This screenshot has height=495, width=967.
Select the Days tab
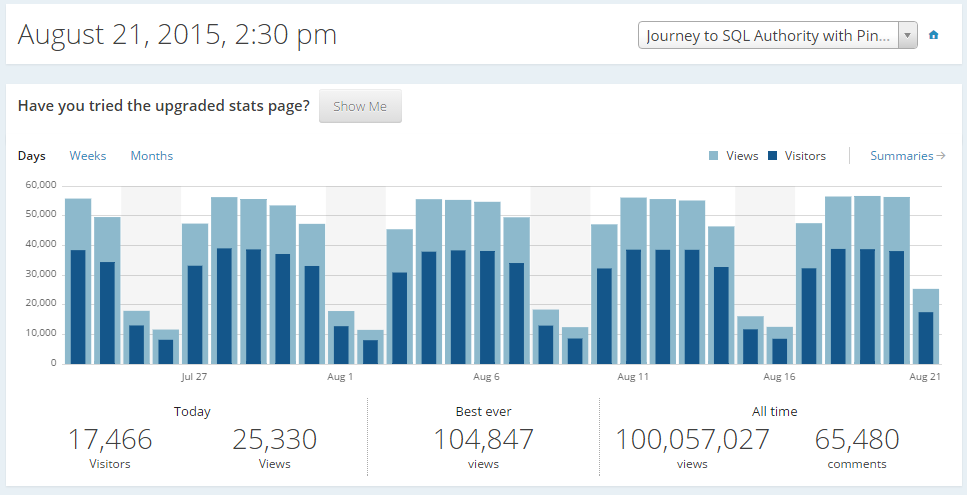32,156
